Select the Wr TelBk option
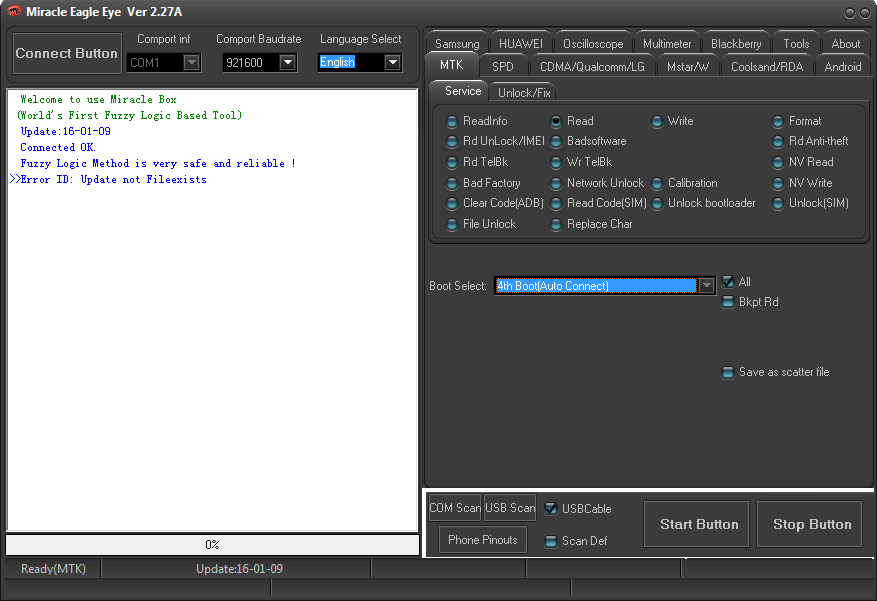 coord(581,162)
